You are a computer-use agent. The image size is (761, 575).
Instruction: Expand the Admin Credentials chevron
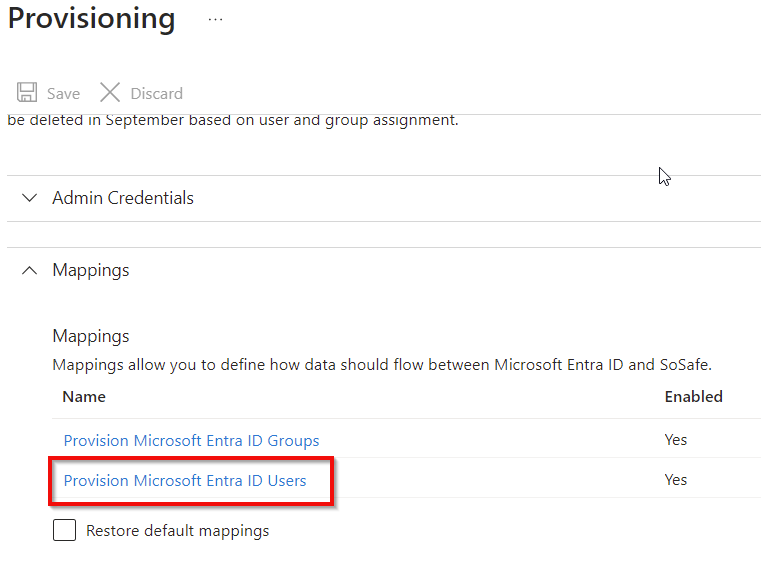29,198
